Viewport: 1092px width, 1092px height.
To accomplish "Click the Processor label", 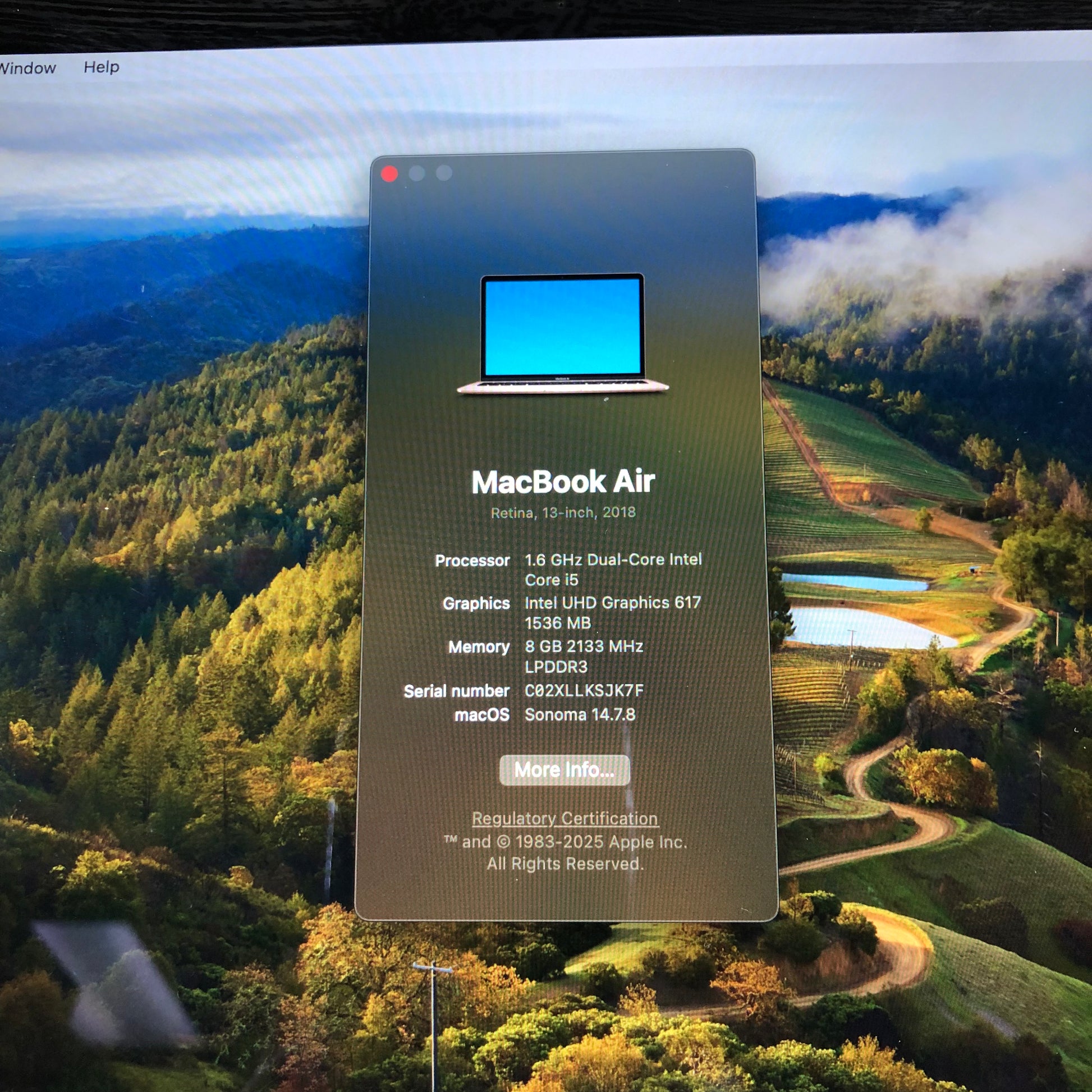I will pos(472,561).
